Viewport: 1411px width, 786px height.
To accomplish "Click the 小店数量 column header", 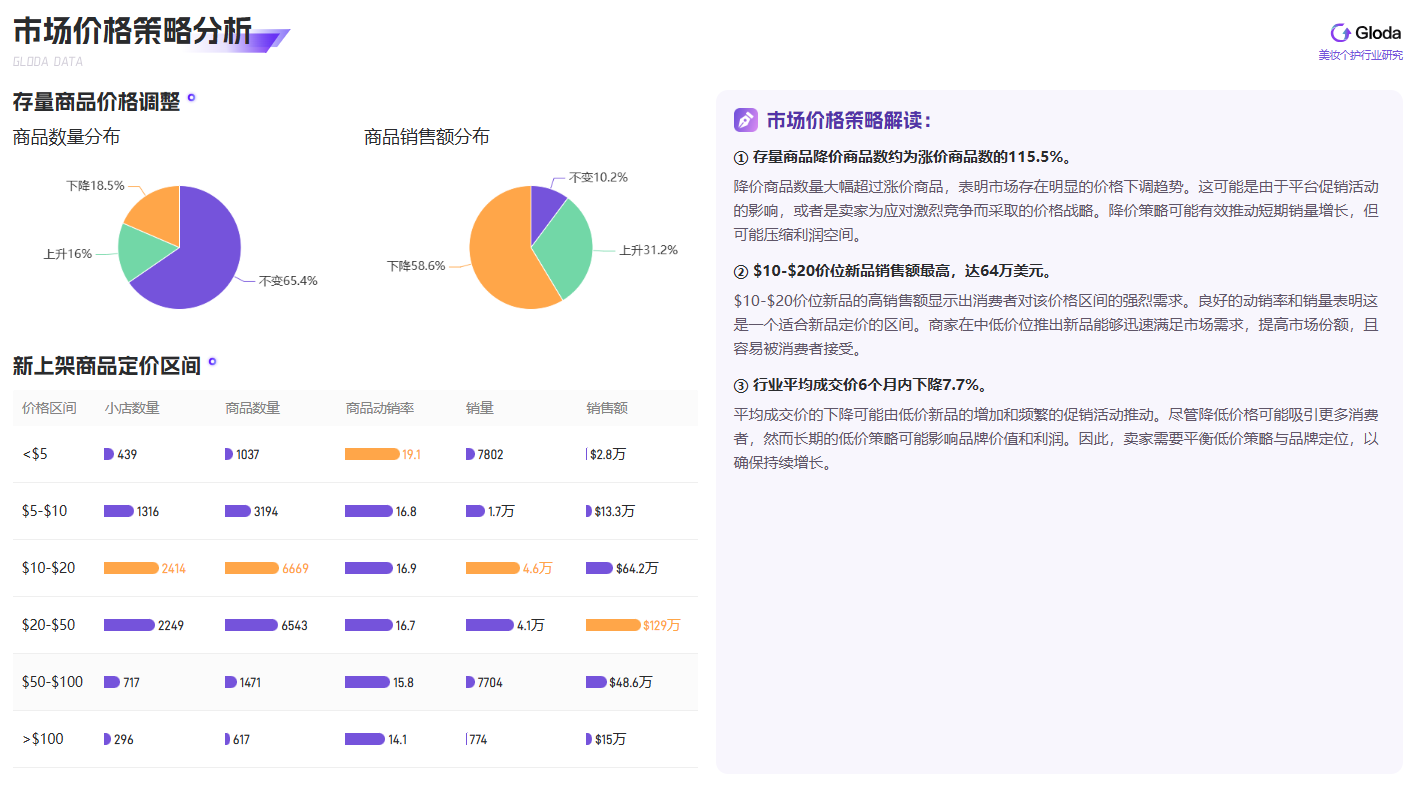I will pyautogui.click(x=131, y=408).
